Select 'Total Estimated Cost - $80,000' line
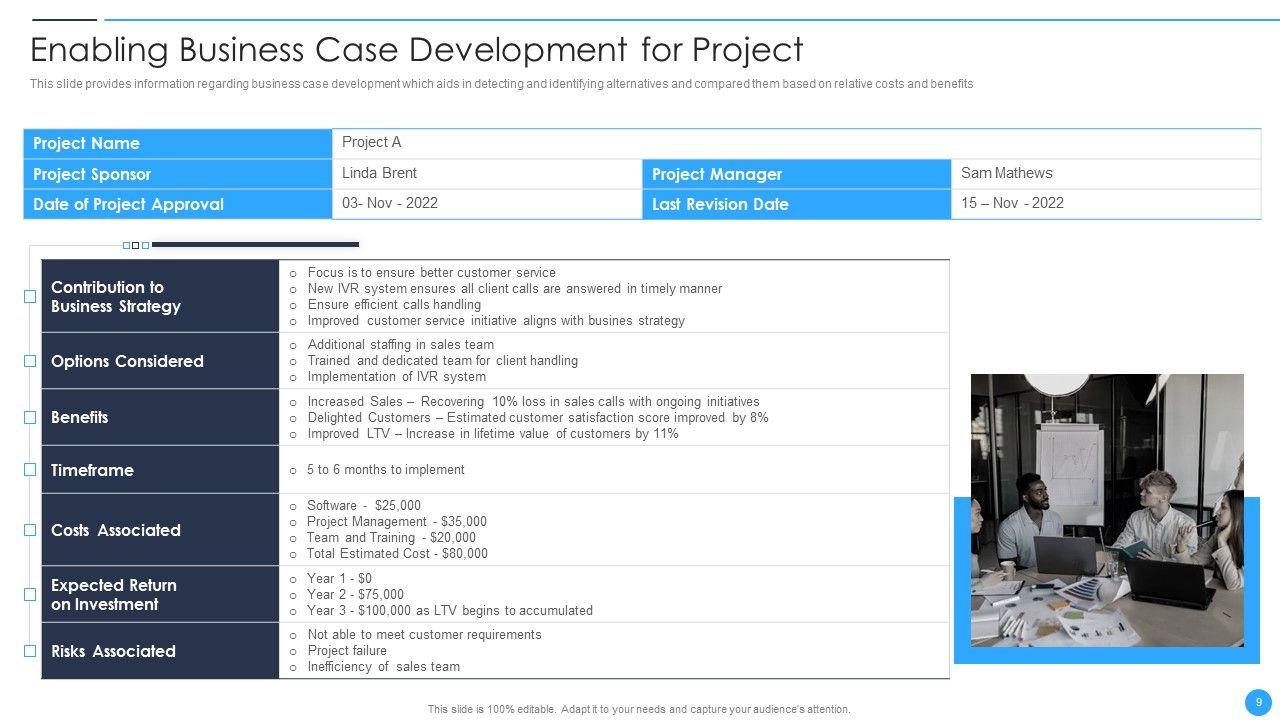The width and height of the screenshot is (1280, 720). [397, 554]
